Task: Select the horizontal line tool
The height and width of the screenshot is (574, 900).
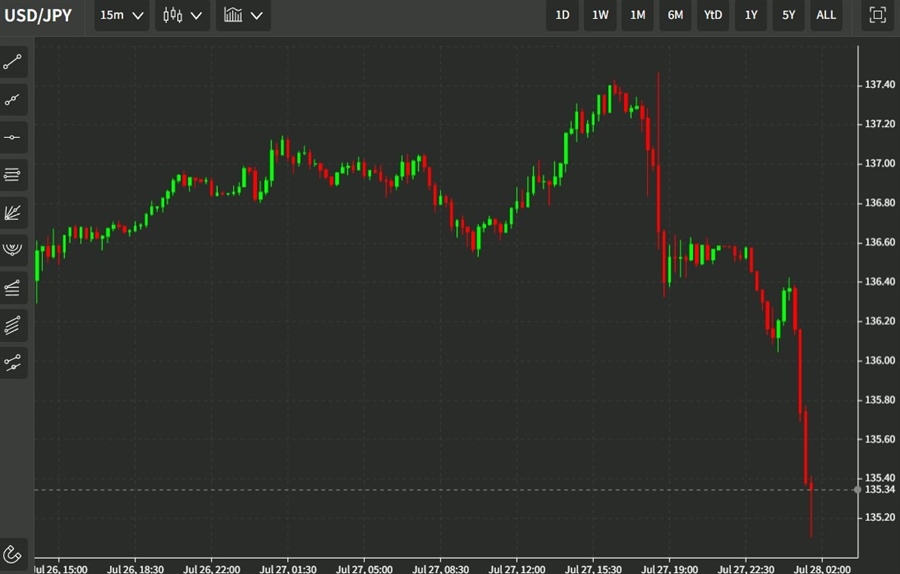Action: pos(13,137)
